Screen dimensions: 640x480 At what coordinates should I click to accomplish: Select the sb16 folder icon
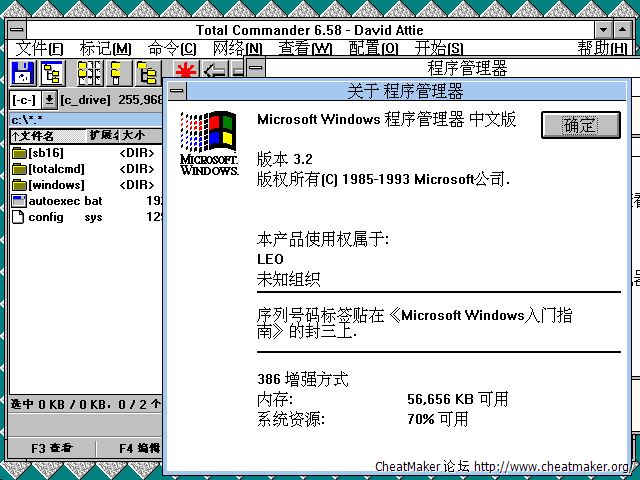click(x=18, y=153)
